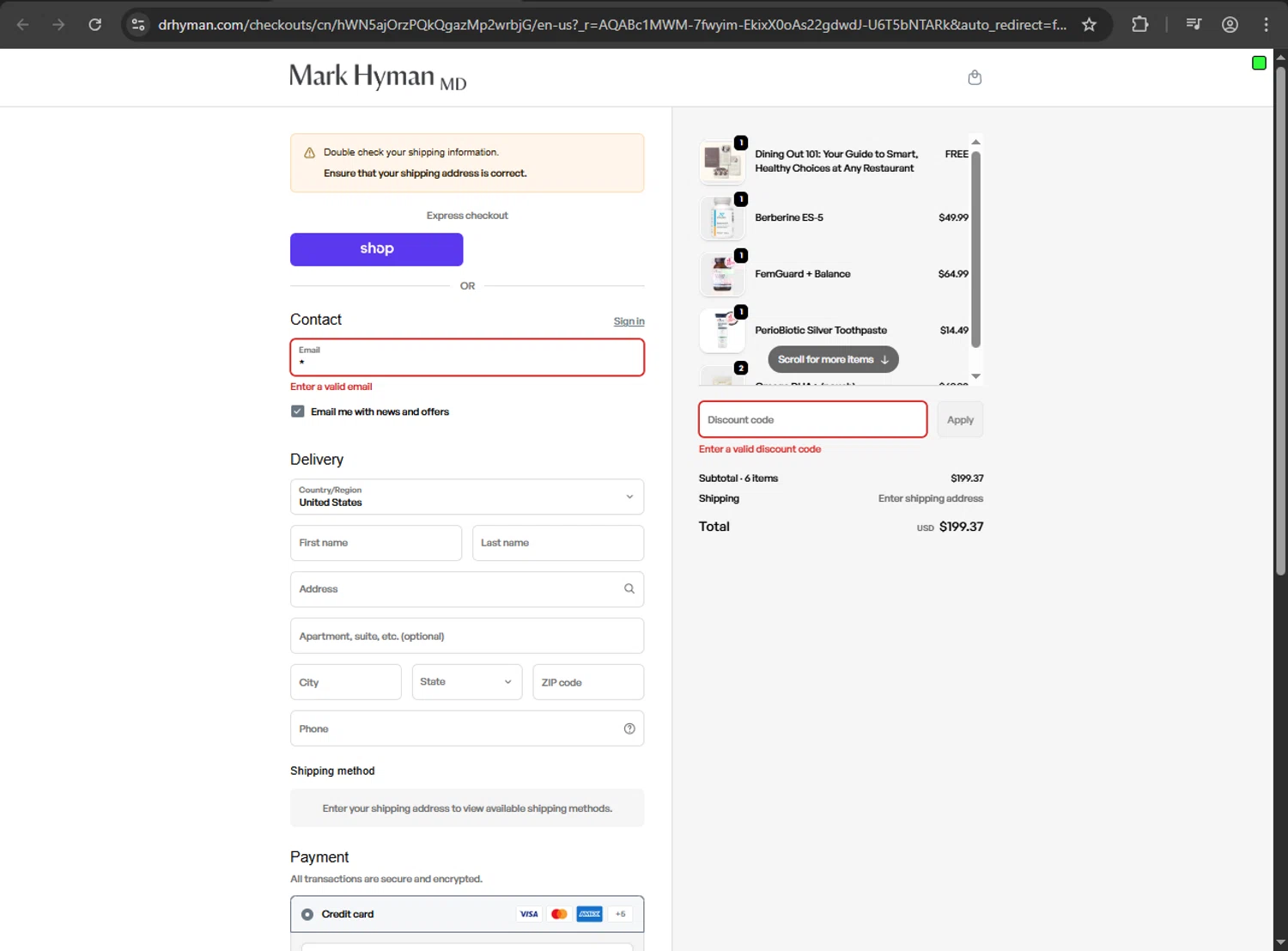The image size is (1288, 951).
Task: Click the address search magnifier icon
Action: point(629,588)
